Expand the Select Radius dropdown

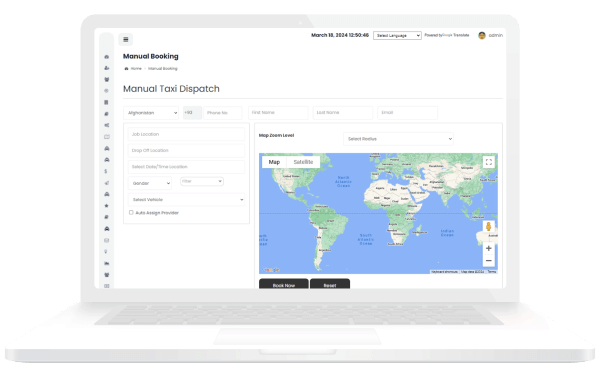[398, 139]
